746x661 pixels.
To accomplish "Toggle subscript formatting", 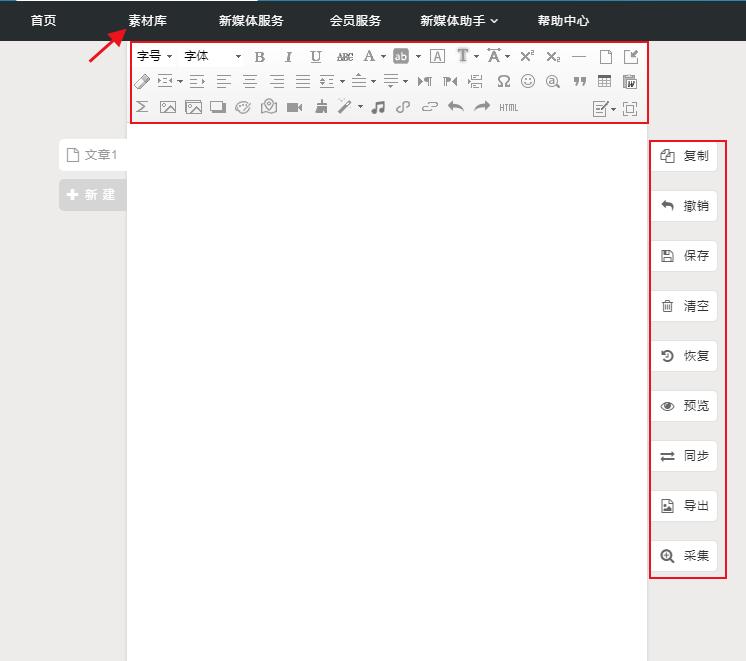I will (x=553, y=57).
